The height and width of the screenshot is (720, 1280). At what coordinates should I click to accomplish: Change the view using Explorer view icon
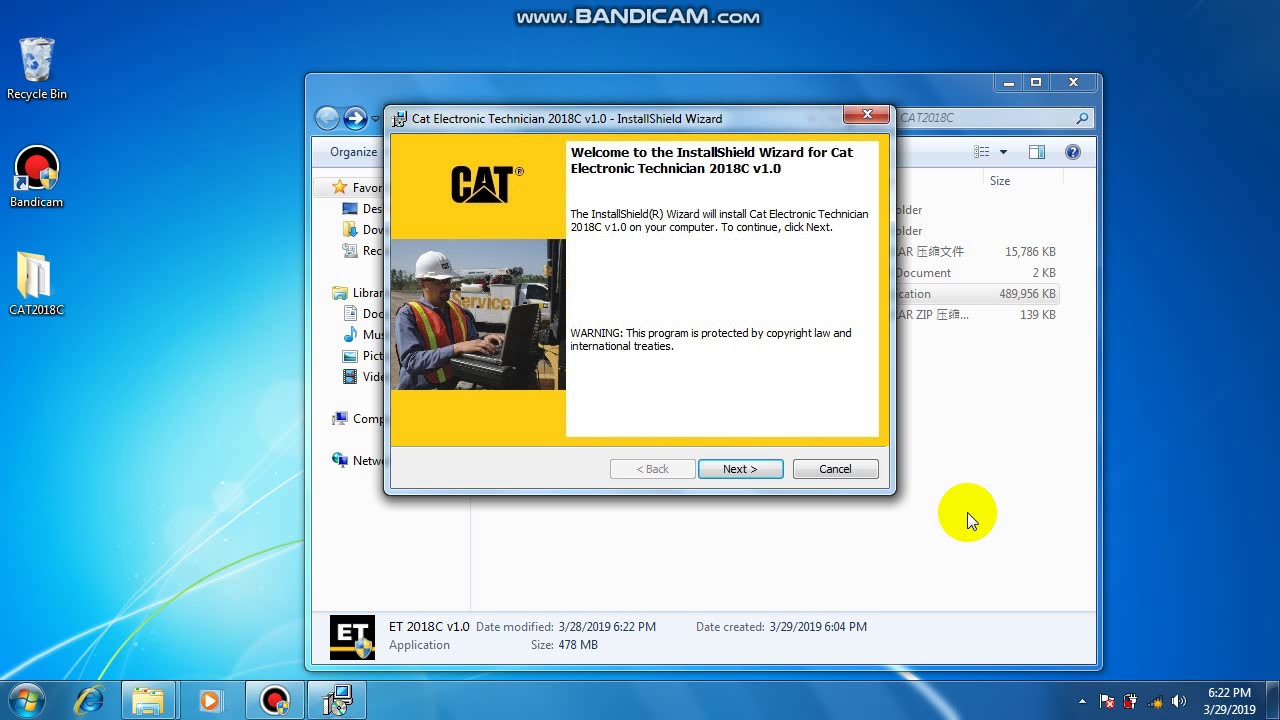[982, 152]
